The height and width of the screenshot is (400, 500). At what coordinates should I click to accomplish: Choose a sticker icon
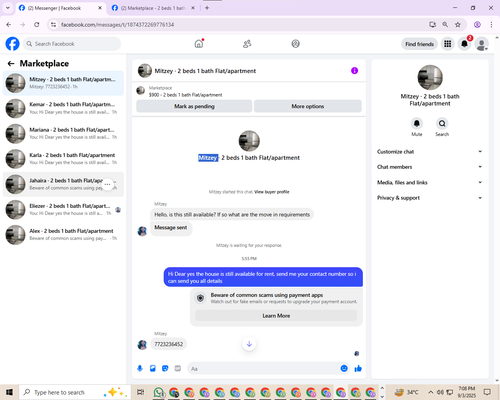(165, 368)
